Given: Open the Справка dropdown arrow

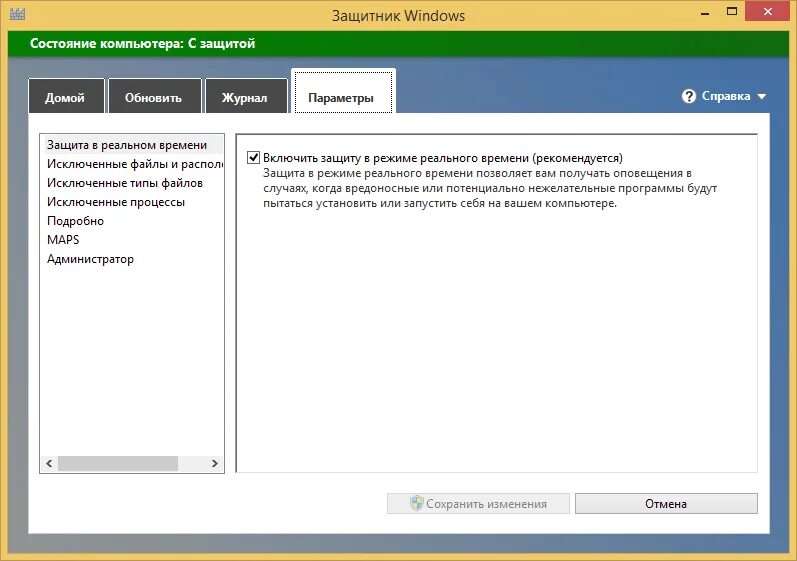Looking at the screenshot, I should pyautogui.click(x=761, y=97).
